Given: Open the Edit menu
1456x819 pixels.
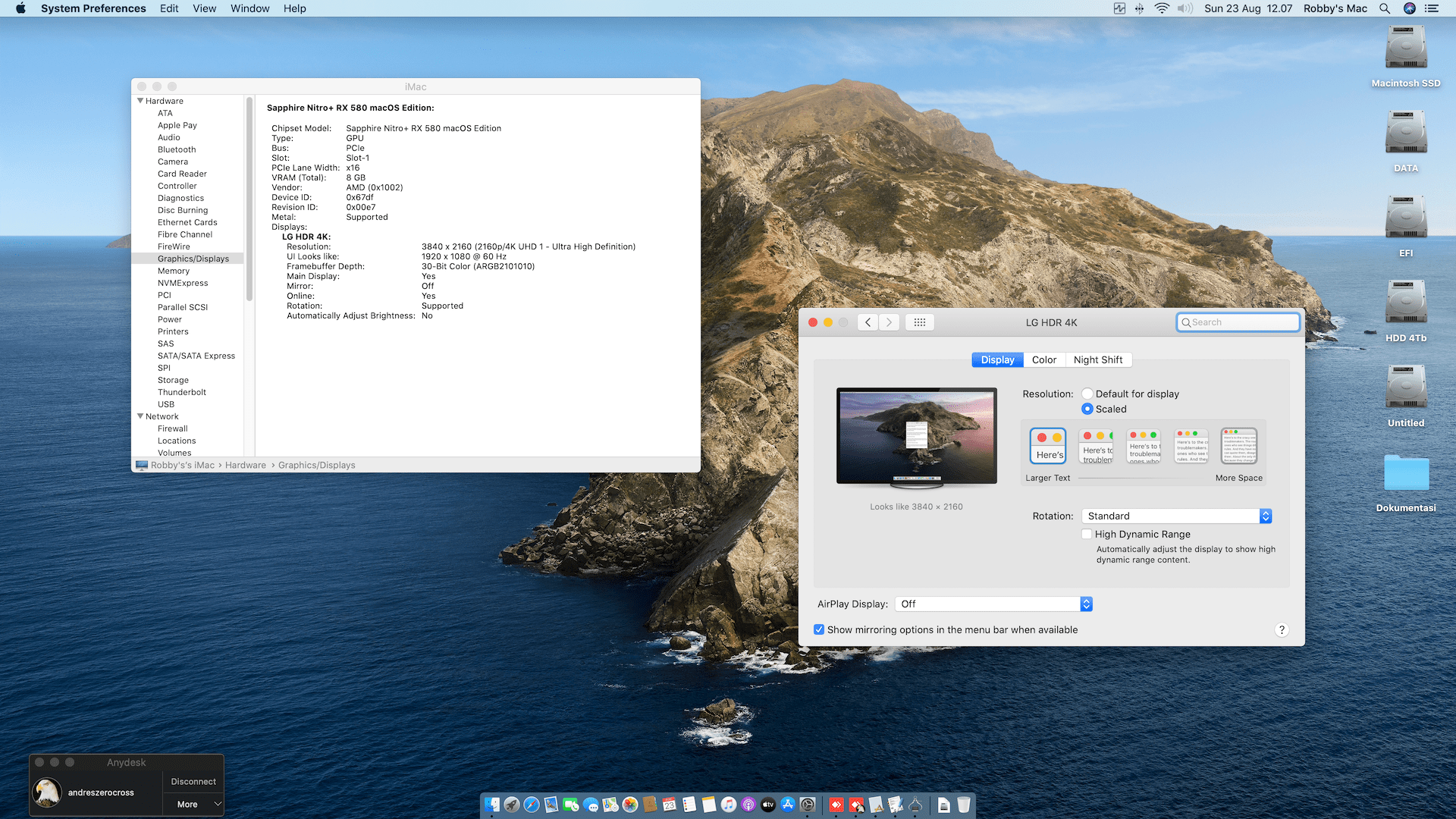Looking at the screenshot, I should coord(169,8).
